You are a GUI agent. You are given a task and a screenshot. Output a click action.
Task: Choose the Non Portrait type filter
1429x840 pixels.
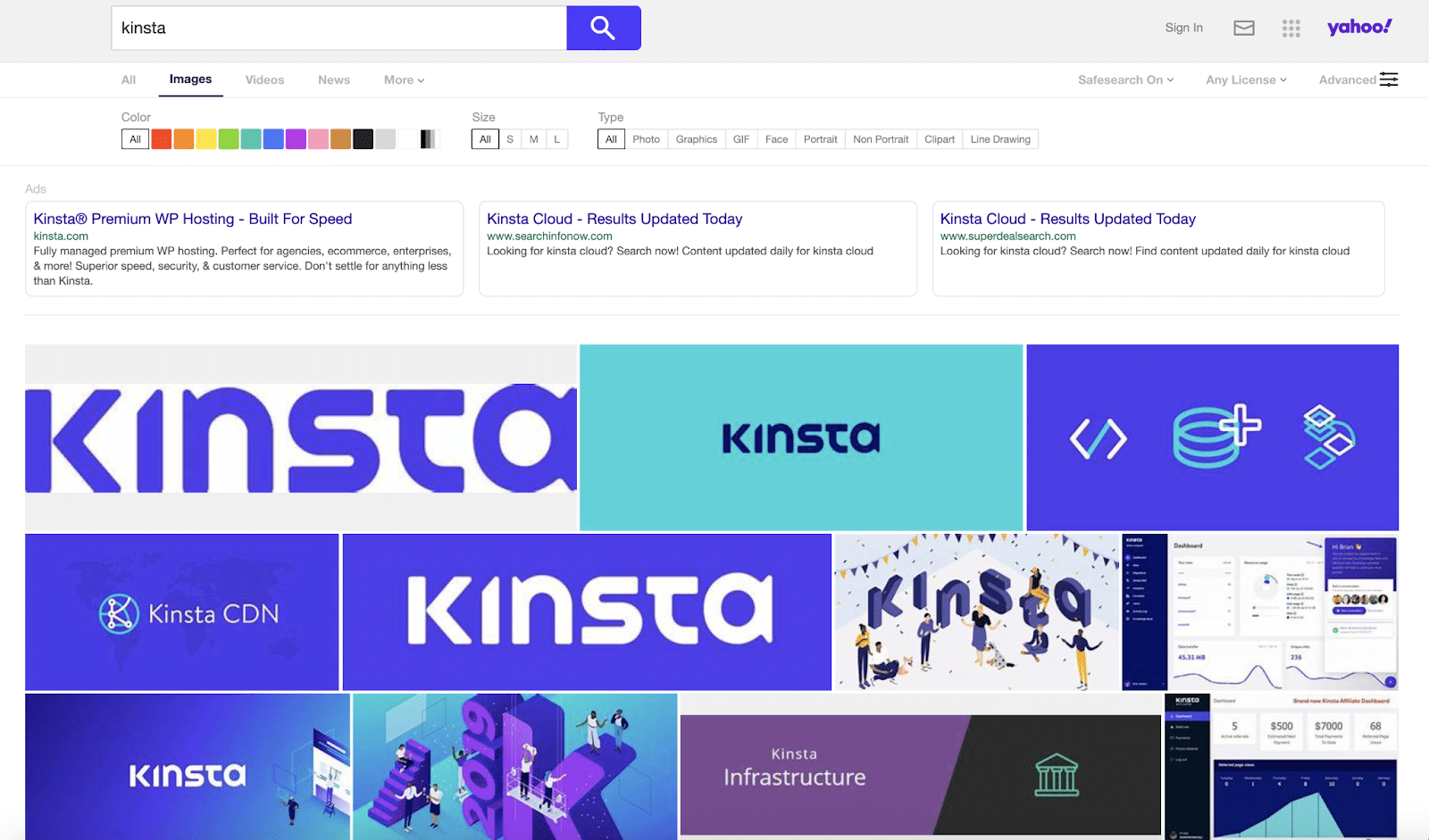(881, 139)
